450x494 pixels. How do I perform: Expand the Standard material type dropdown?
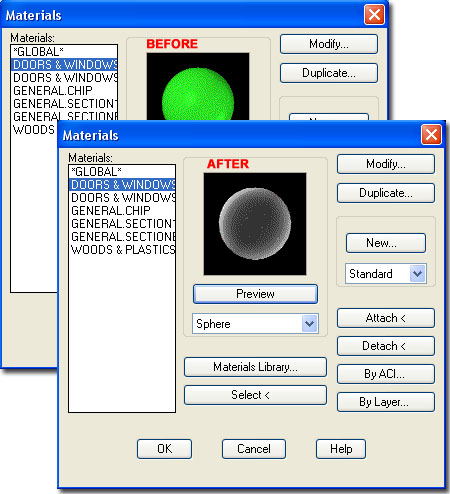click(x=418, y=274)
